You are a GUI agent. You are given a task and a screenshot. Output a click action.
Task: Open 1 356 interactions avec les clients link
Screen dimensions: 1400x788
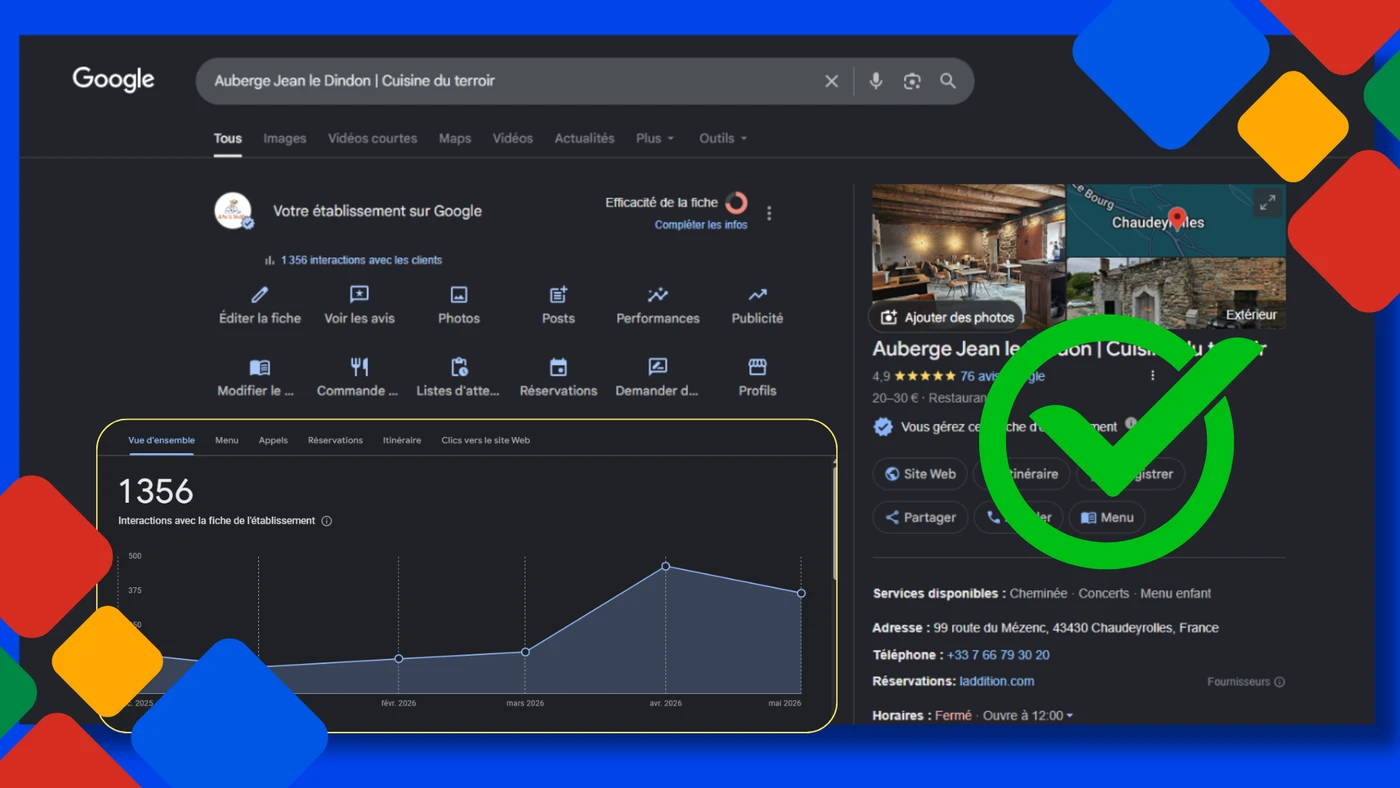coord(361,260)
